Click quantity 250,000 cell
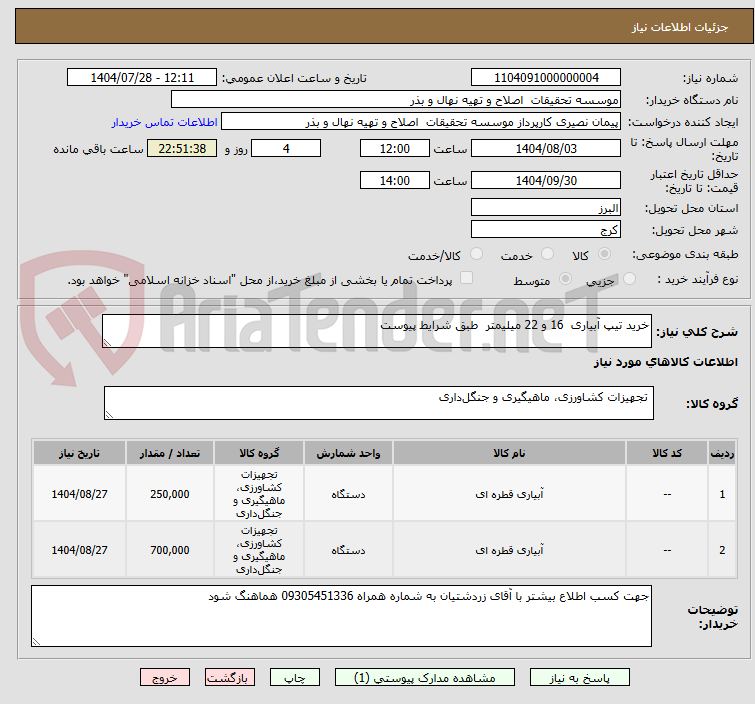 click(x=169, y=494)
